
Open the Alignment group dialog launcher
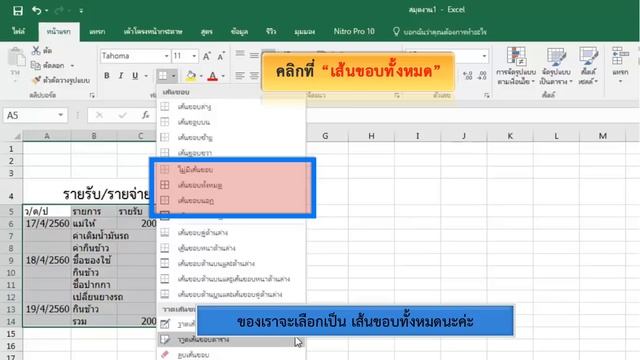(x=397, y=95)
